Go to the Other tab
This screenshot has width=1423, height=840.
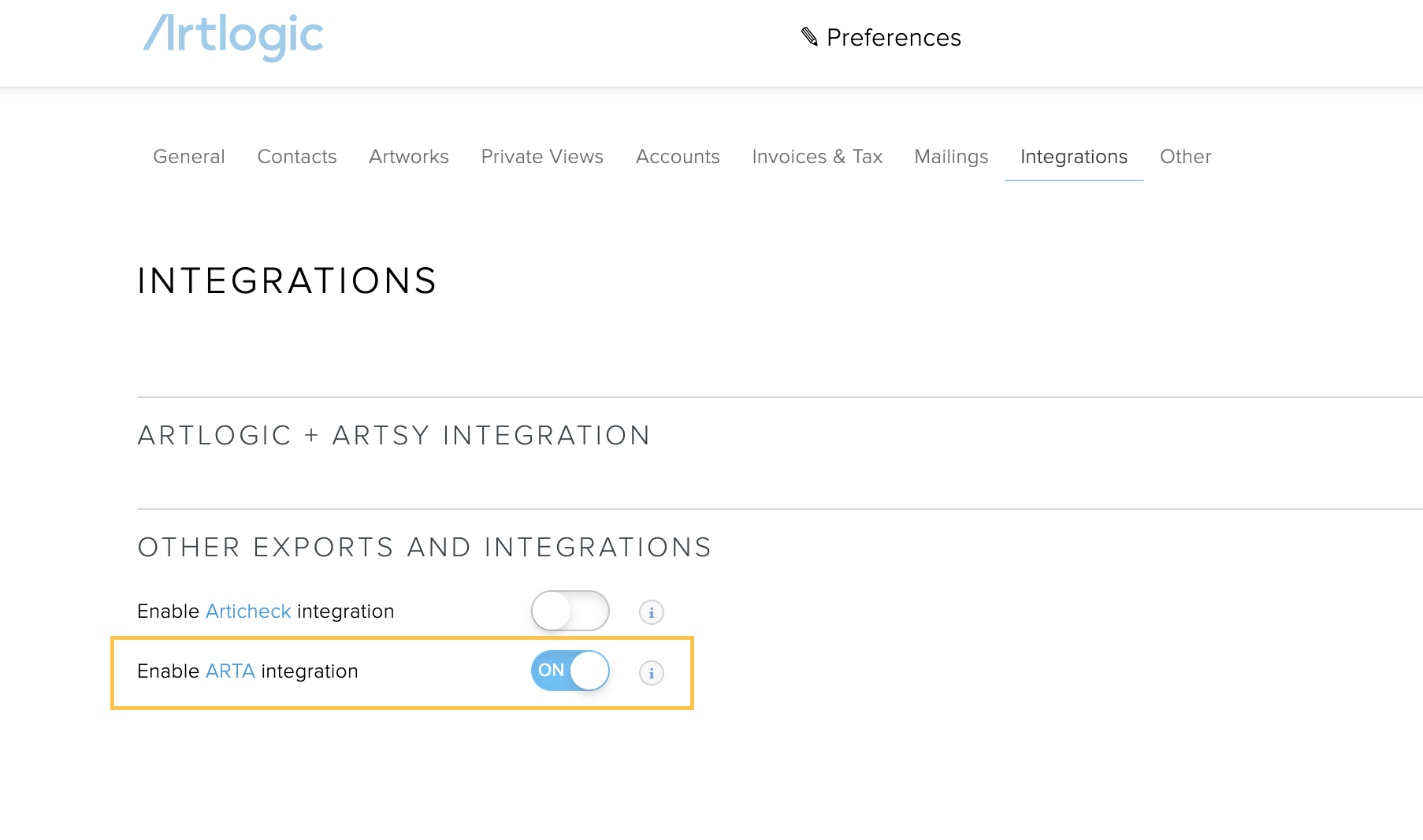click(1186, 157)
